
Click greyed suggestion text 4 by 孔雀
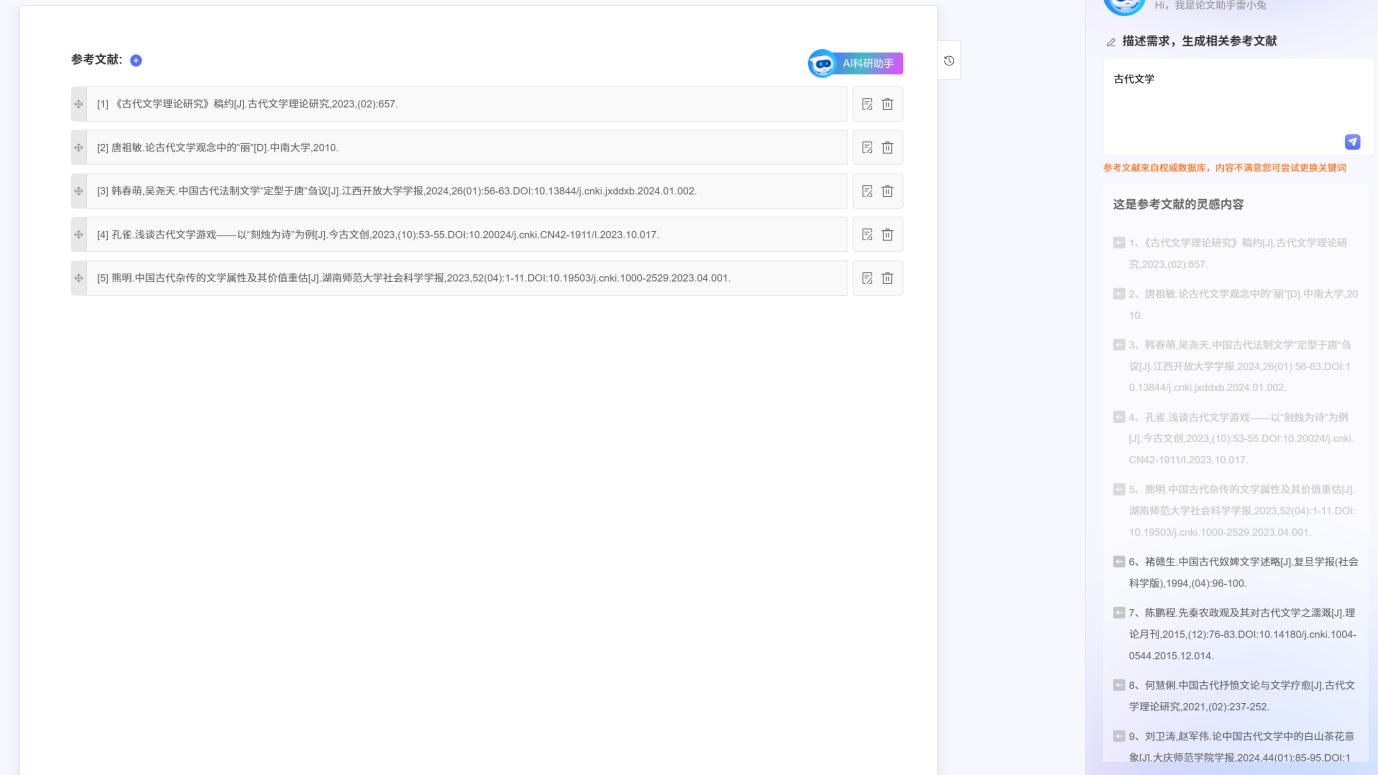(x=1241, y=438)
